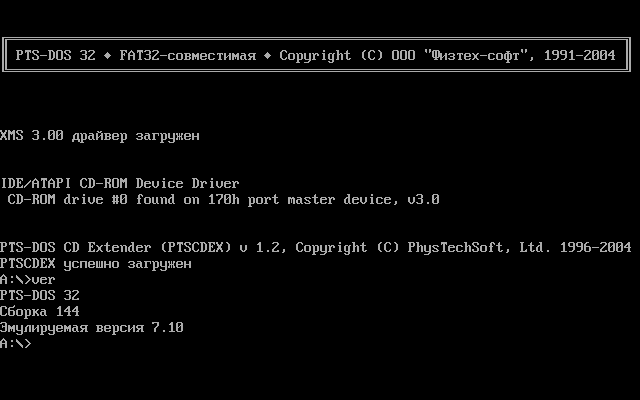Click the PTS-DOS 32 title in banner
This screenshot has width=640, height=400.
56,55
